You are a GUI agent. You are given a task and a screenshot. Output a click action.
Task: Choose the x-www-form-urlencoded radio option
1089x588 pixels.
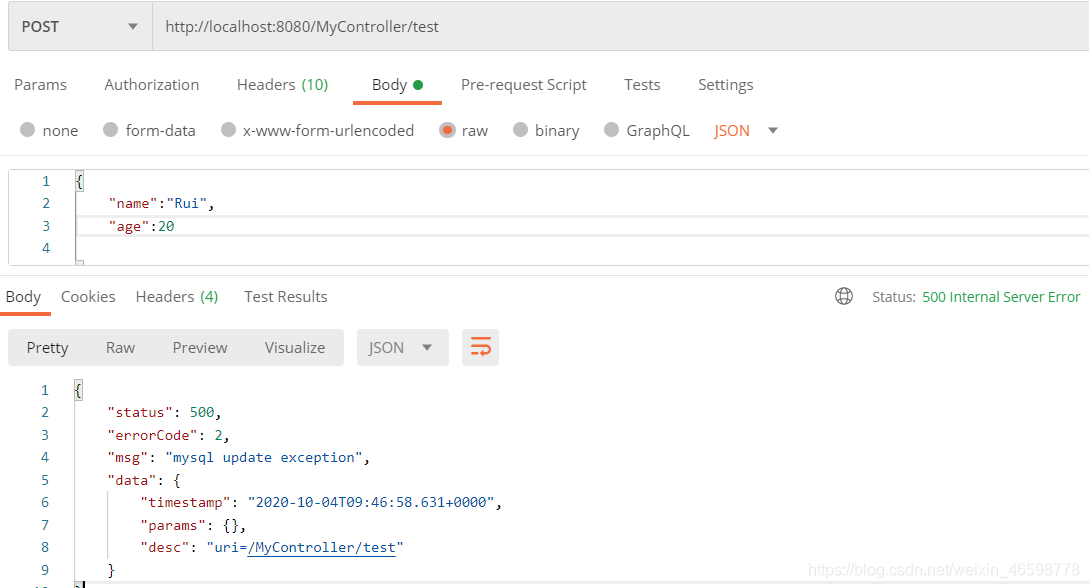tap(228, 130)
